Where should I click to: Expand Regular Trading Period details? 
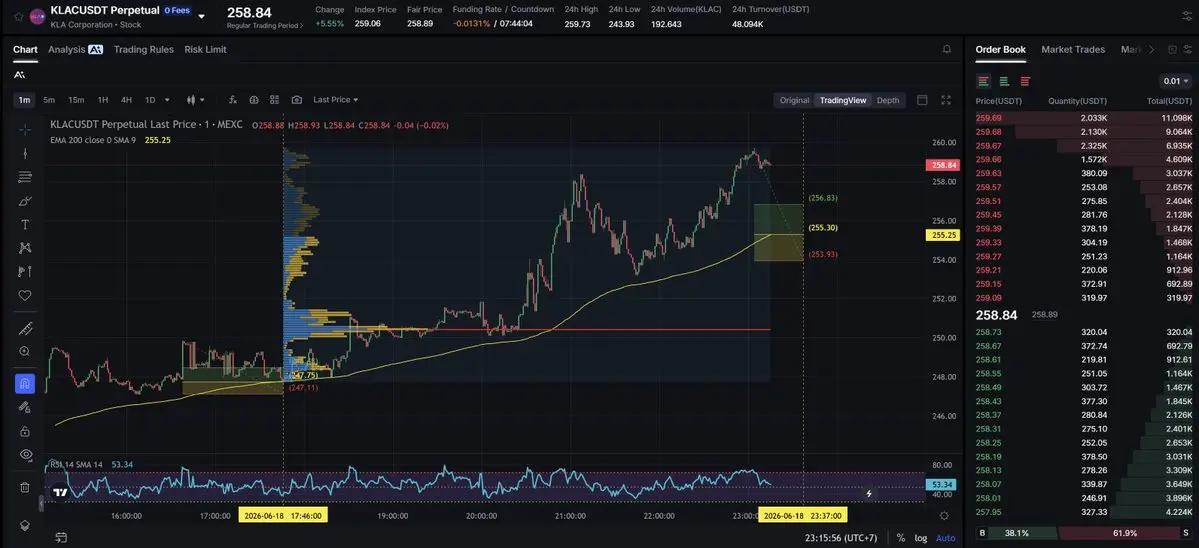point(265,25)
